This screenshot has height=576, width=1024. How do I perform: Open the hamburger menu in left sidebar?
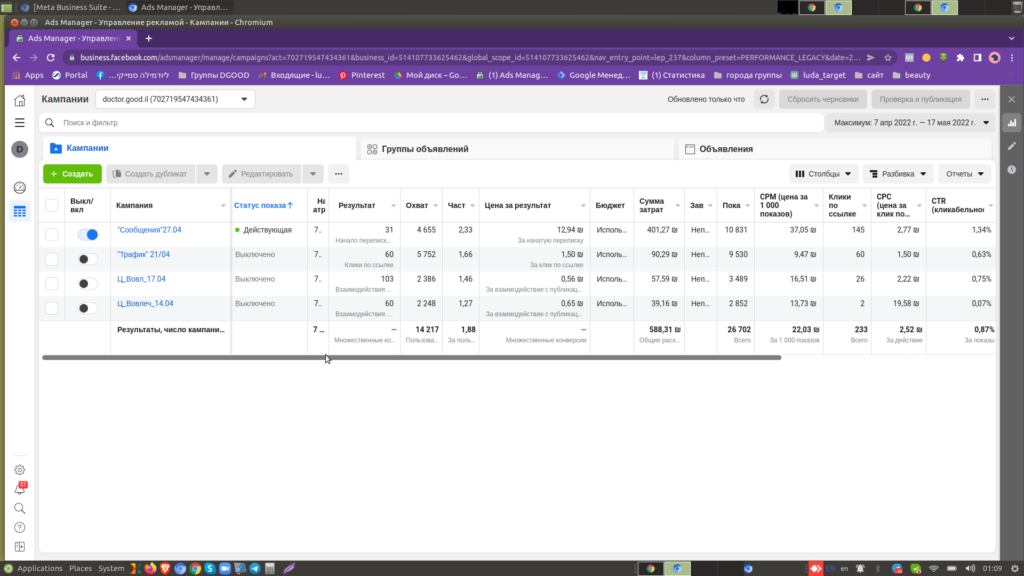coord(19,123)
